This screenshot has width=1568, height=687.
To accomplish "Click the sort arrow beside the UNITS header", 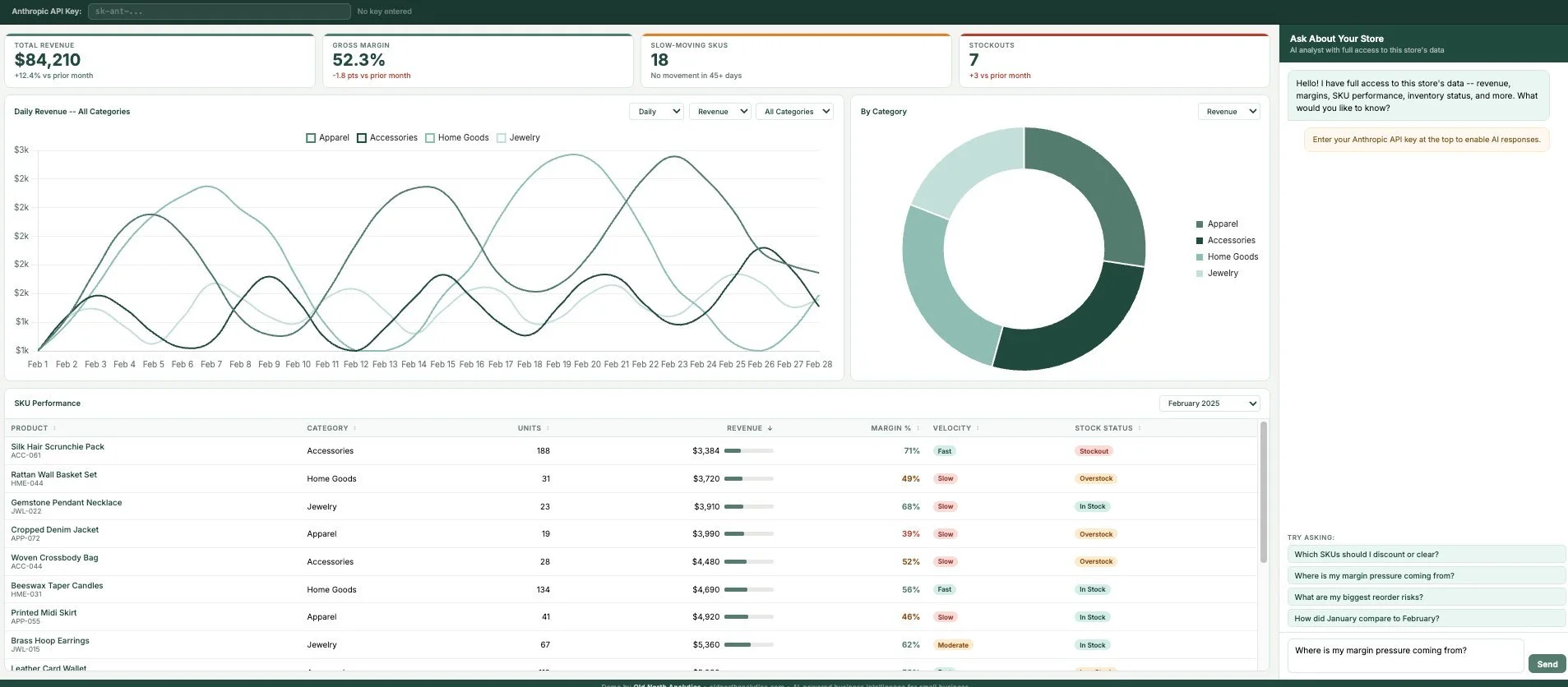I will [548, 428].
